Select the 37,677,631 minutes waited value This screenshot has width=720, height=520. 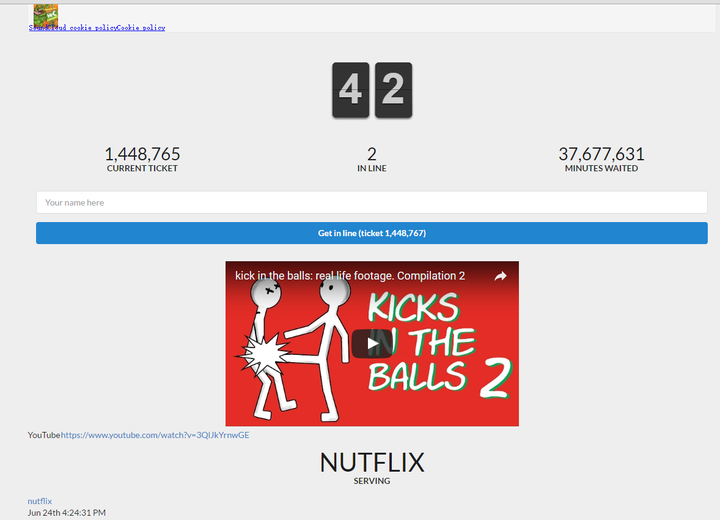[602, 154]
